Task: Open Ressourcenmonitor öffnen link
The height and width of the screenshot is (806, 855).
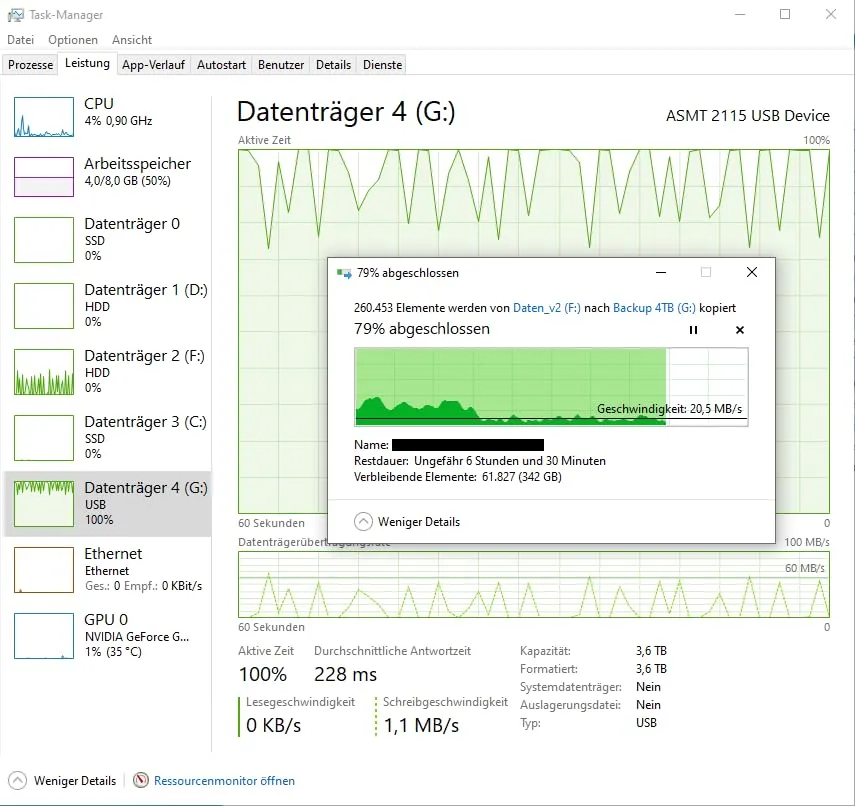Action: coord(224,781)
